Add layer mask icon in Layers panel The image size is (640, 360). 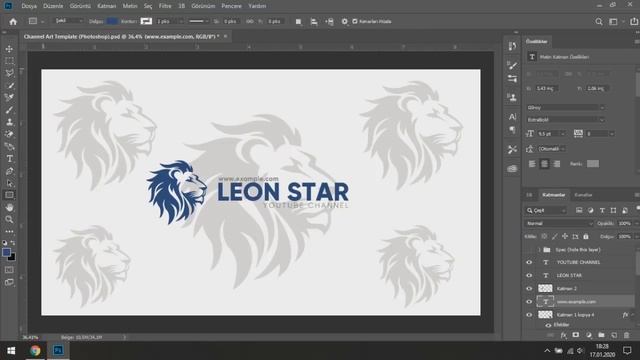pyautogui.click(x=576, y=335)
